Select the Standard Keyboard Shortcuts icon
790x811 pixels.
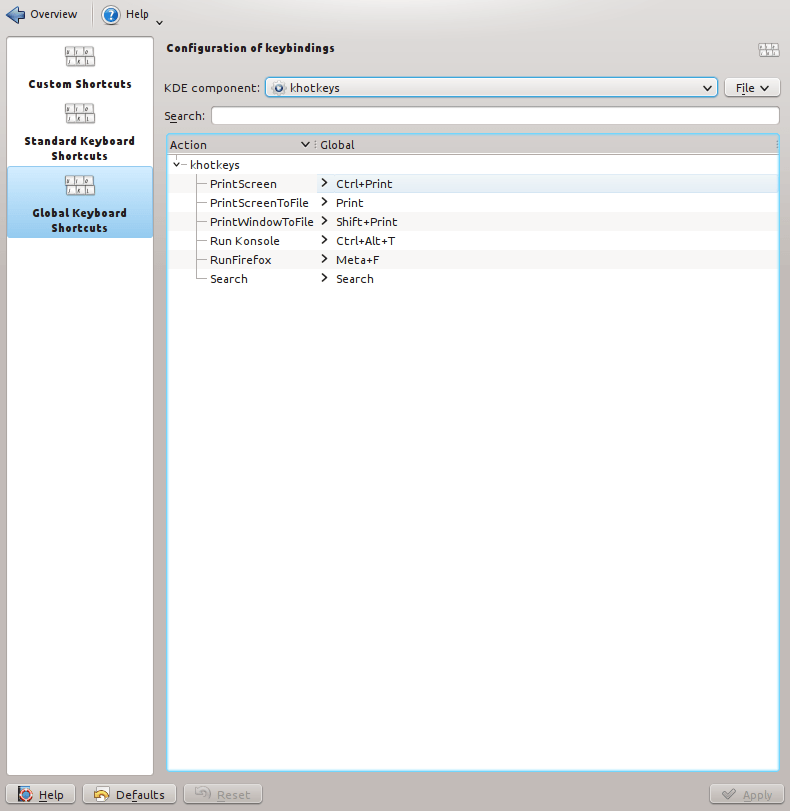[80, 113]
